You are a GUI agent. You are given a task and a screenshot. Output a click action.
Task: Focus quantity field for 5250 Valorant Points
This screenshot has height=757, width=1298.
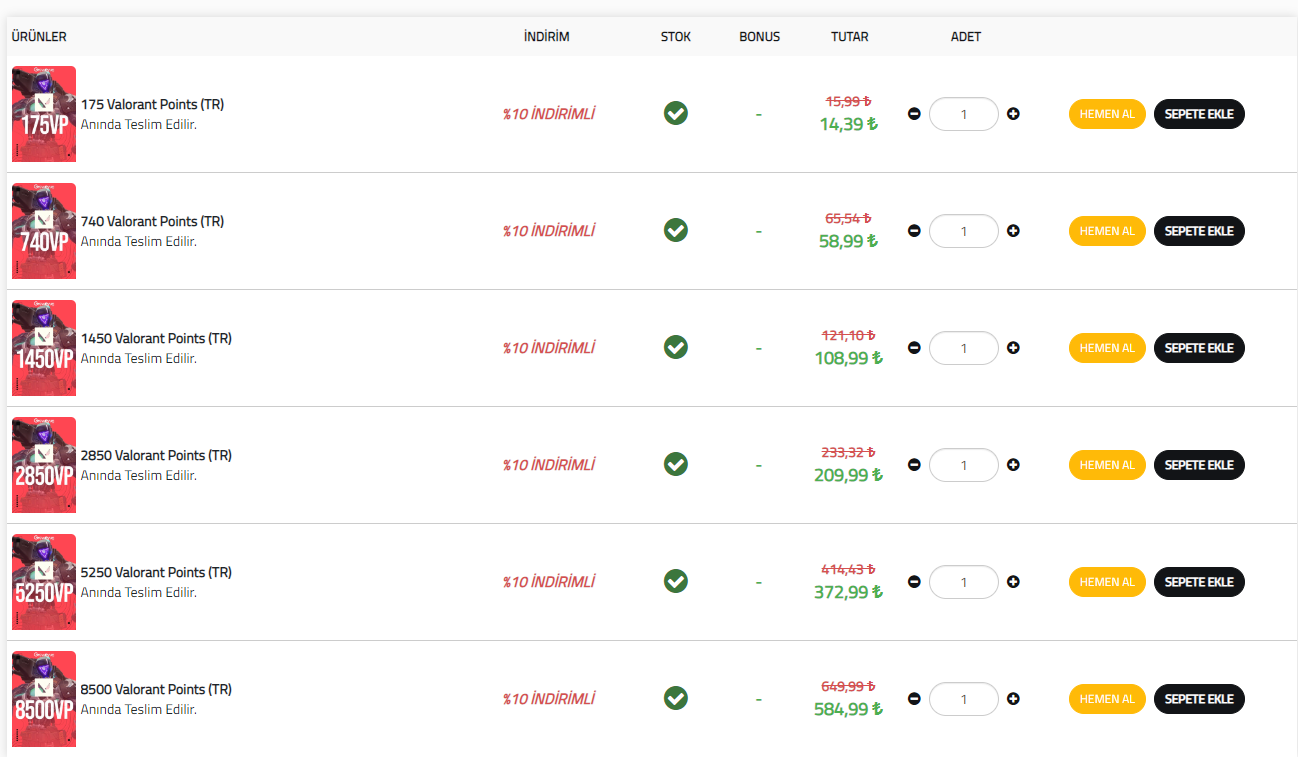point(964,582)
